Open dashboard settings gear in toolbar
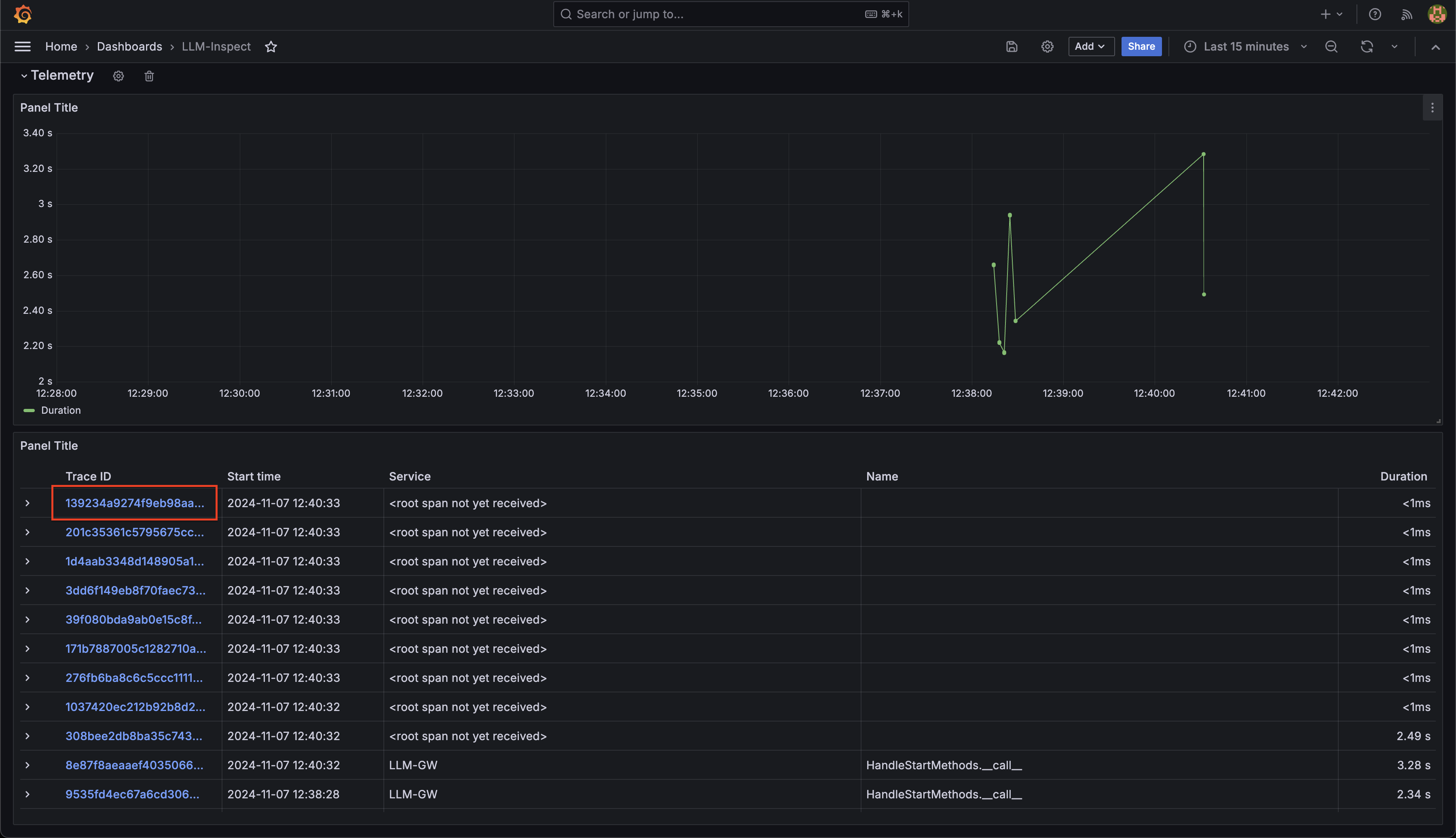 [1047, 47]
